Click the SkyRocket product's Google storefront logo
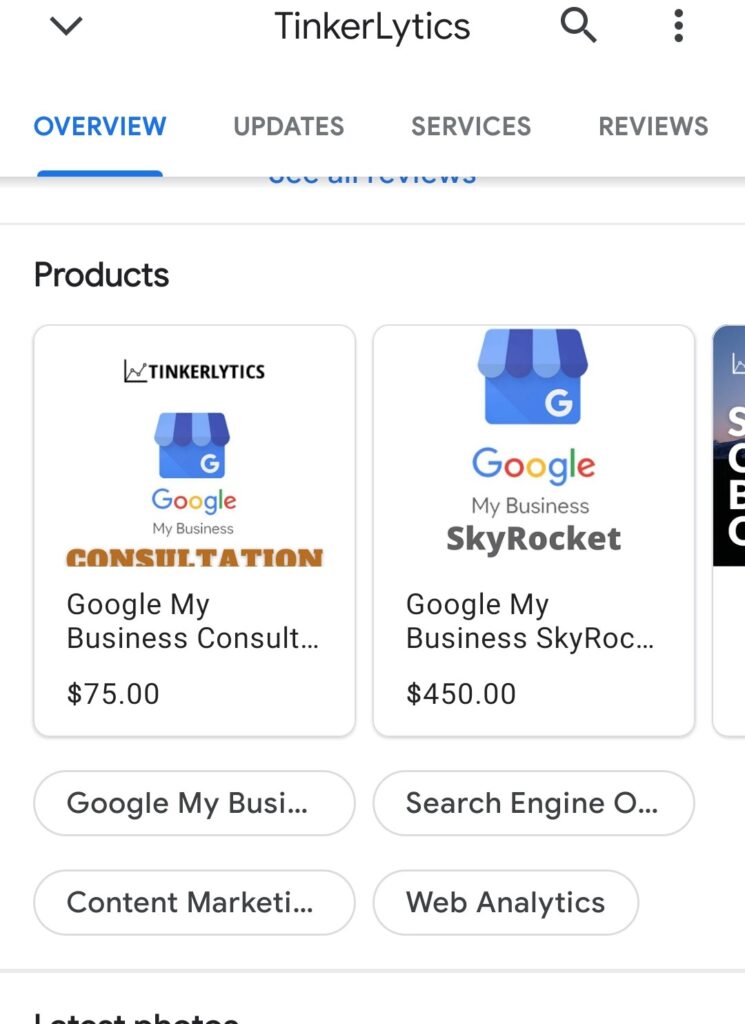 coord(533,377)
